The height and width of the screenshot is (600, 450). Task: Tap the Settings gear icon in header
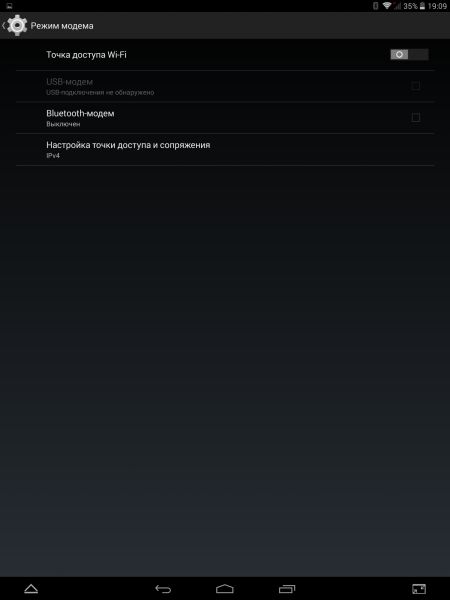(x=17, y=26)
